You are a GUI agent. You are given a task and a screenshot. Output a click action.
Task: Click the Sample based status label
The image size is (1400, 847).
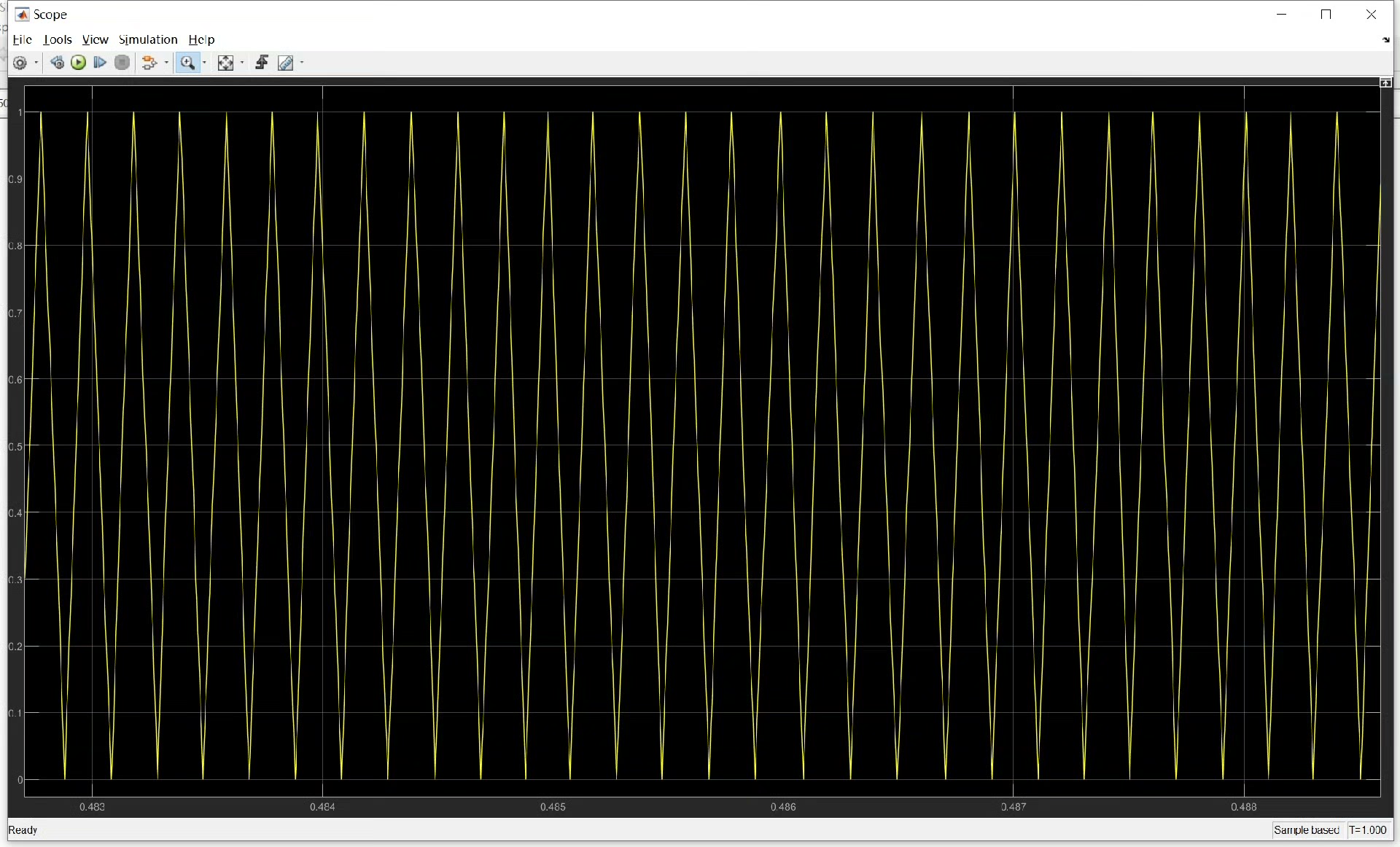point(1306,830)
